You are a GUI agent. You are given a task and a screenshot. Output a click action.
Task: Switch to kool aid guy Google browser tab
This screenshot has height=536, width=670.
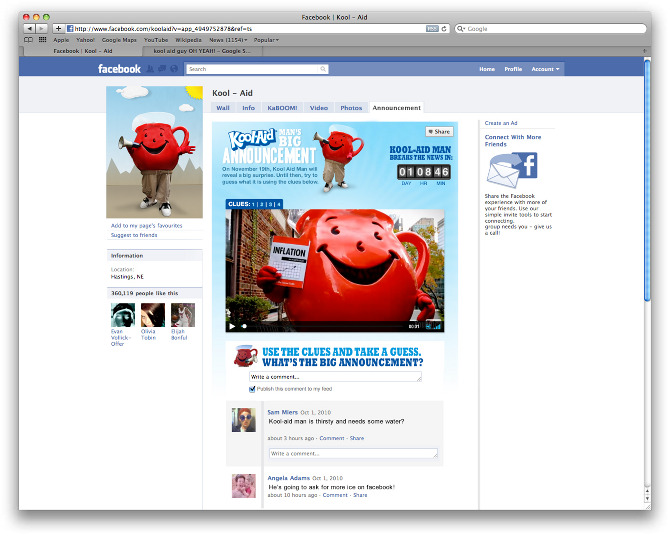tap(202, 51)
